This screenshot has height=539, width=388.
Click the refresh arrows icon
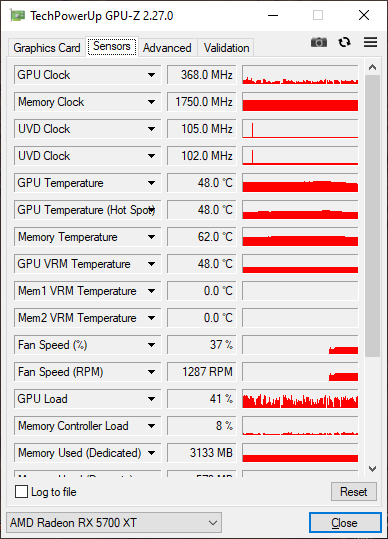click(344, 42)
